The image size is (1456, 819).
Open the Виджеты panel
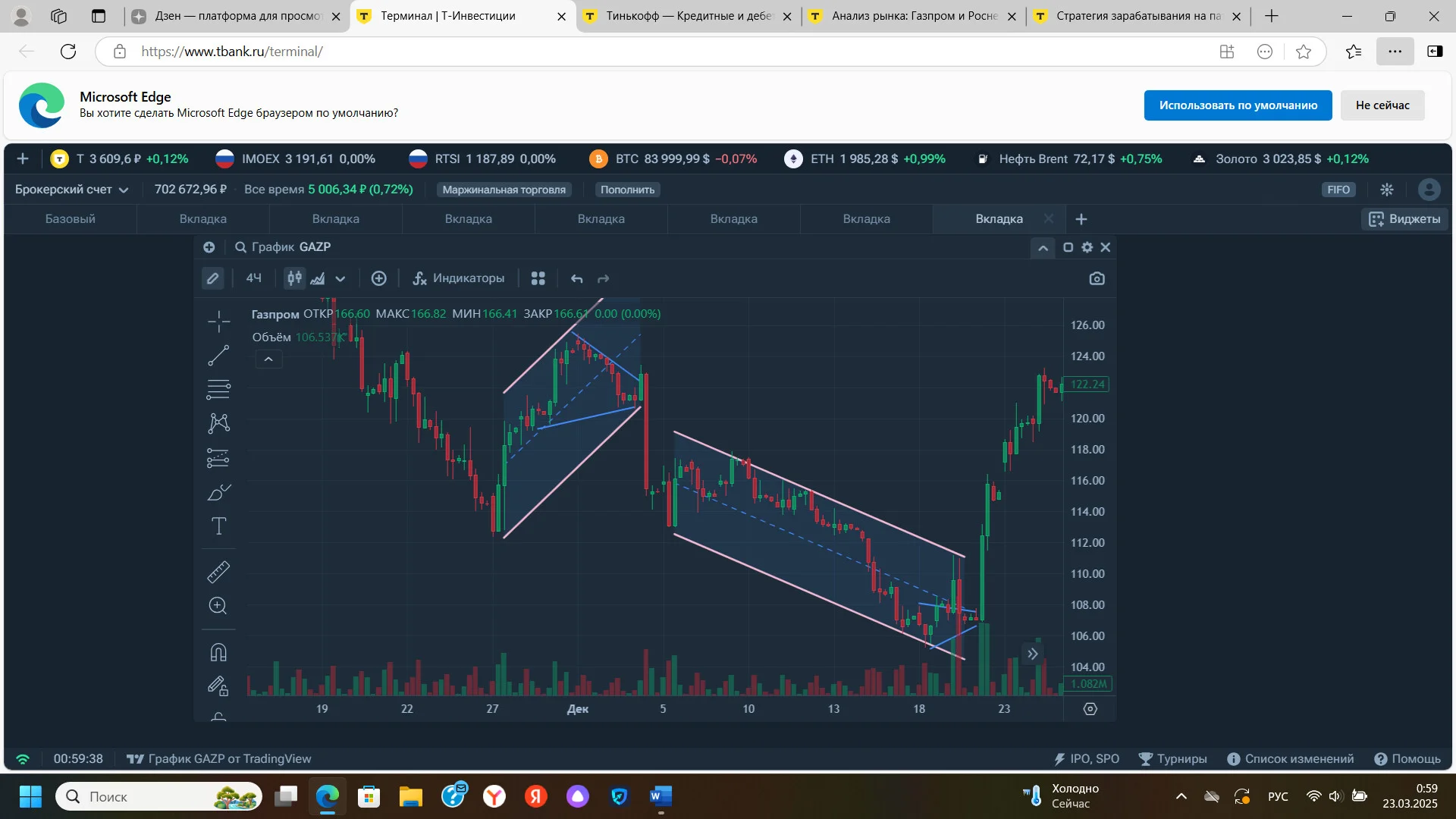point(1404,219)
